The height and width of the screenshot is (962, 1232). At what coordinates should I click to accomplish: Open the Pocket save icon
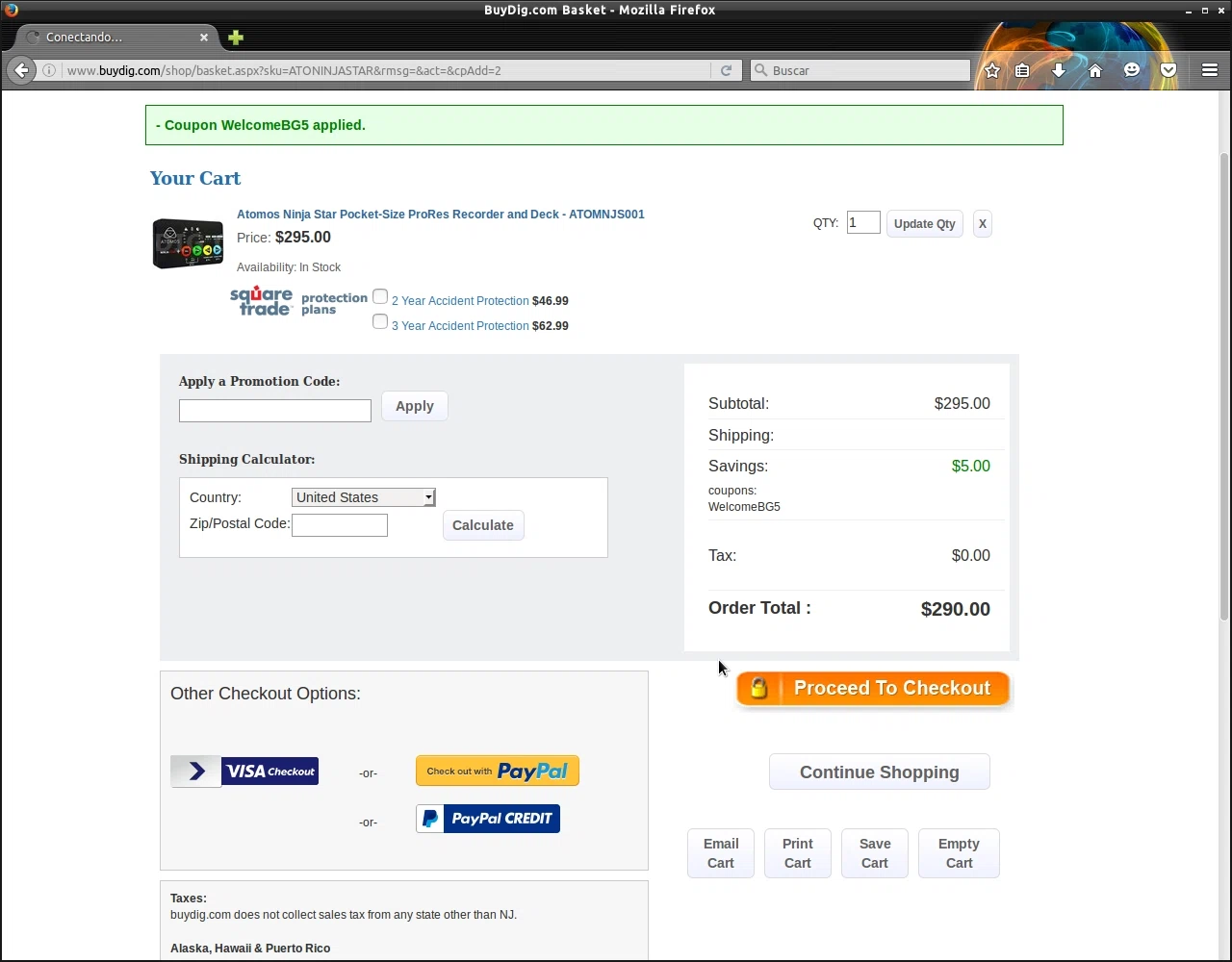(1168, 70)
